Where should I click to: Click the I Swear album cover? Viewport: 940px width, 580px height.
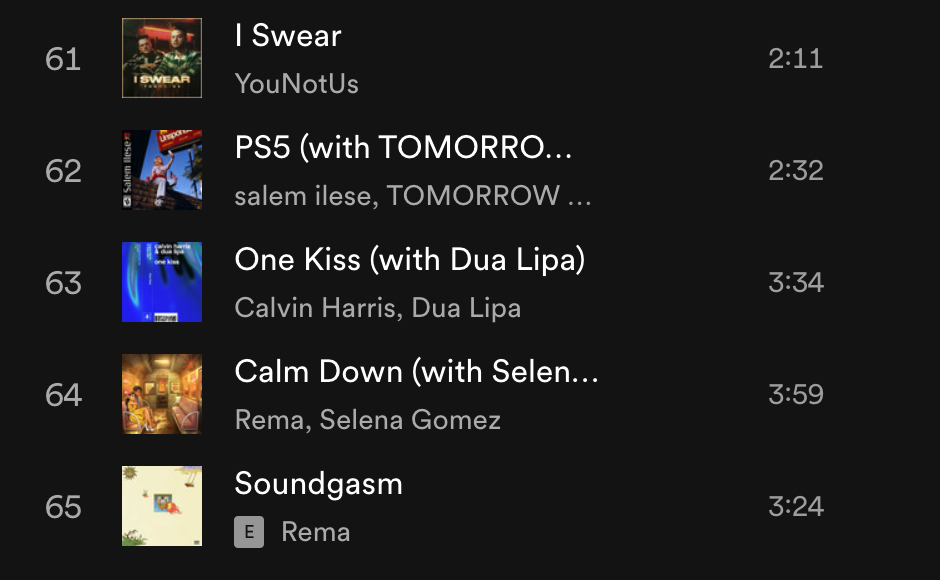tap(162, 58)
